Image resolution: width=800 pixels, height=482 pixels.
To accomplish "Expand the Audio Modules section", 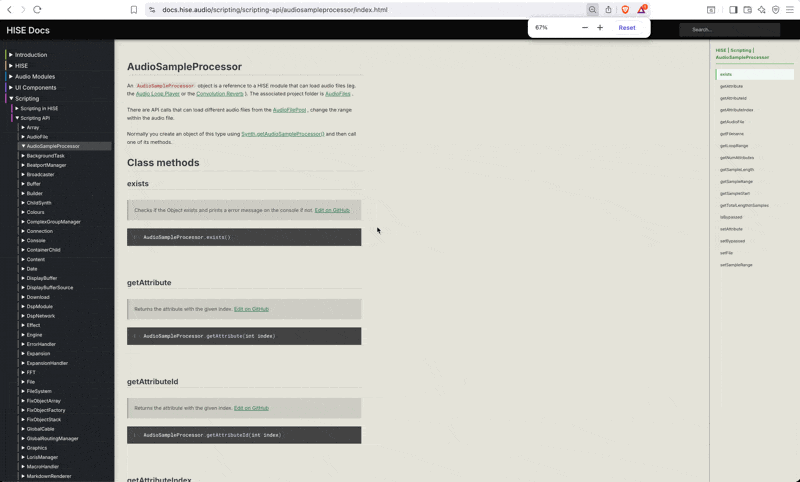I will tap(11, 77).
